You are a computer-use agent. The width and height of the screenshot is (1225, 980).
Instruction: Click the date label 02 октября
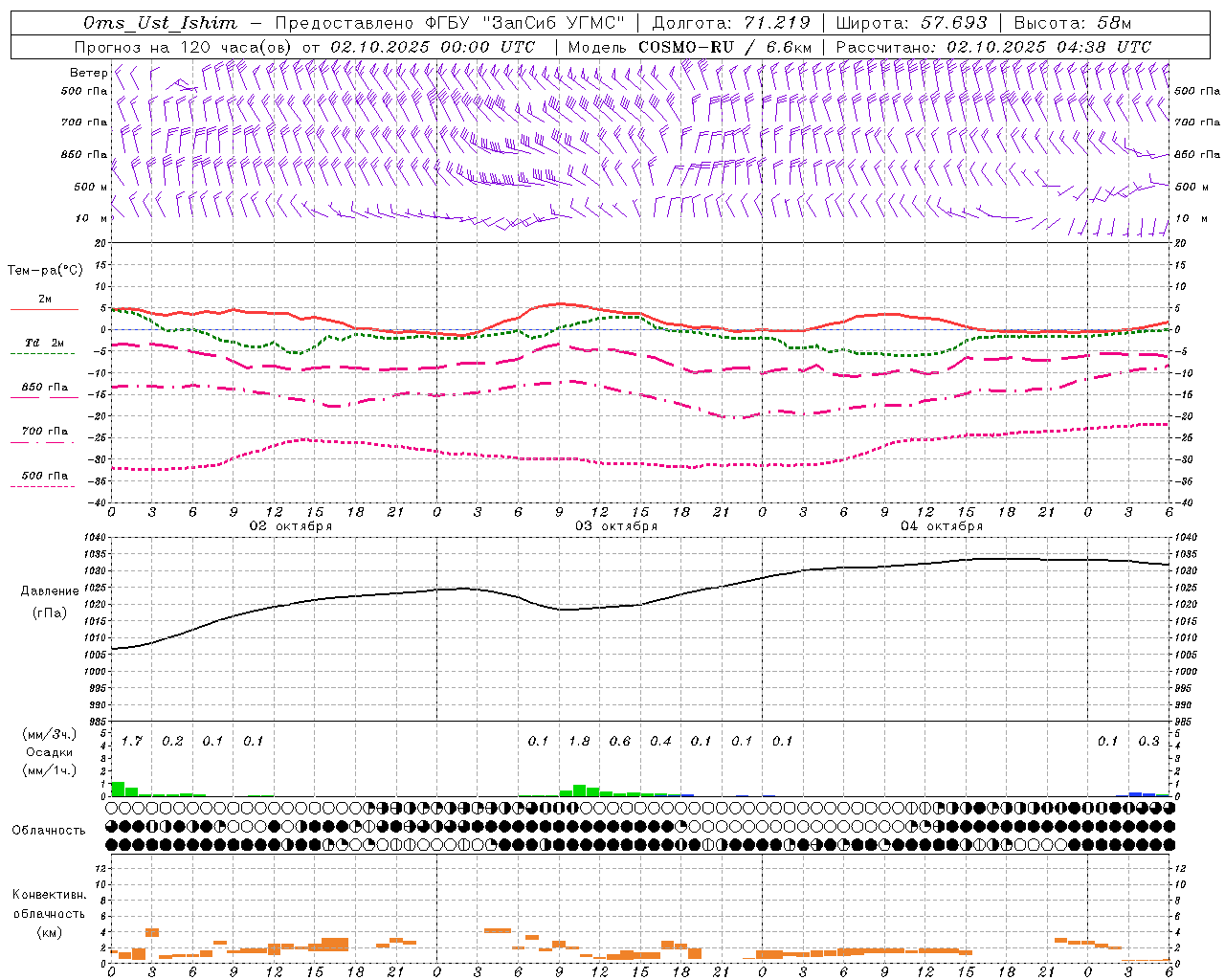coord(291,526)
